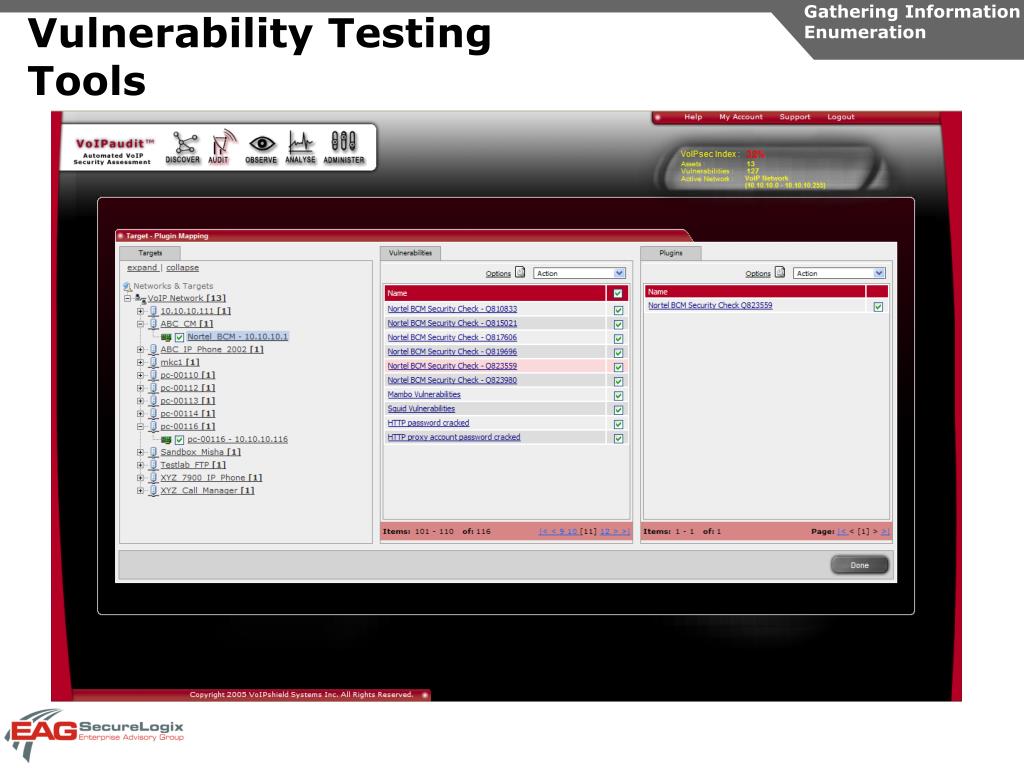Open Nortel BCM Security Check - Q823980 link

(x=452, y=380)
